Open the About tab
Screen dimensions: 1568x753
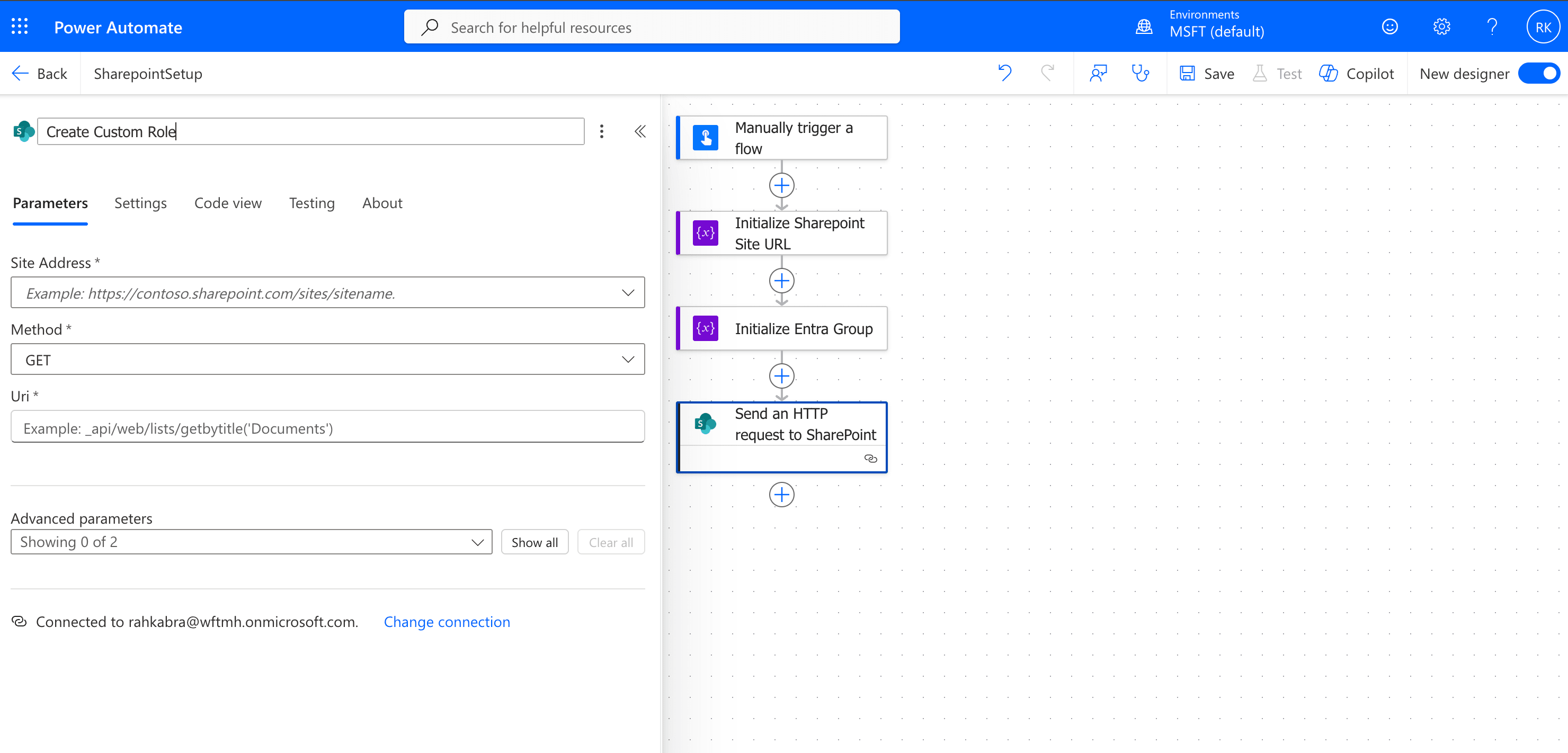(x=382, y=203)
